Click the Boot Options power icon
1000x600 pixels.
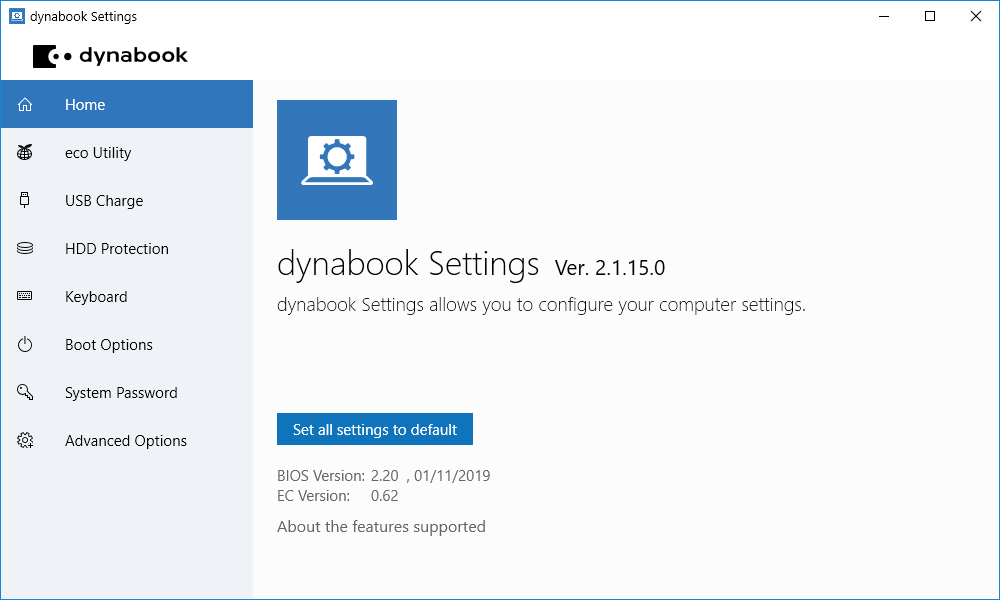[x=25, y=345]
